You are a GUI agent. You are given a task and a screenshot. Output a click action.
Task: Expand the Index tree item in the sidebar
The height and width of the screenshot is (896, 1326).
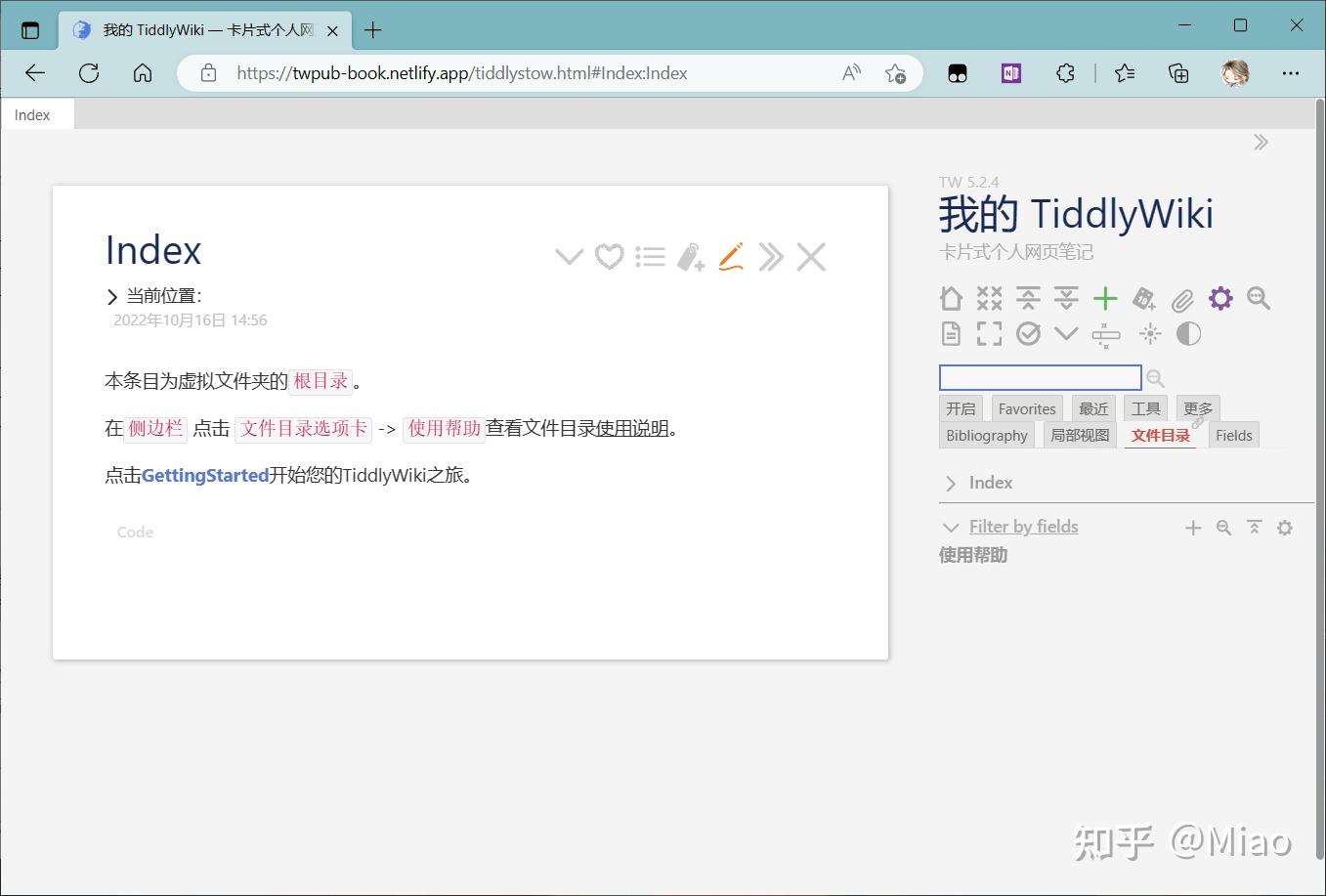click(950, 482)
